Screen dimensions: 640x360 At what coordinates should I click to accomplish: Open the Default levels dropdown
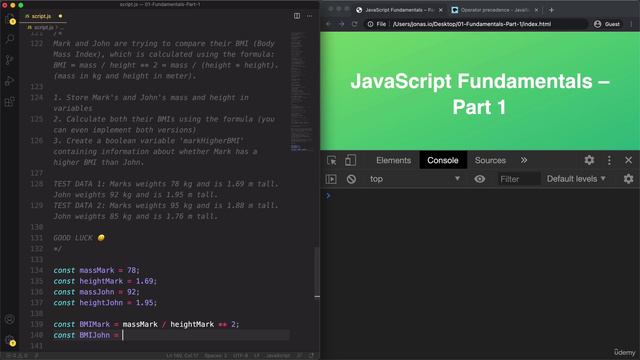(x=576, y=179)
